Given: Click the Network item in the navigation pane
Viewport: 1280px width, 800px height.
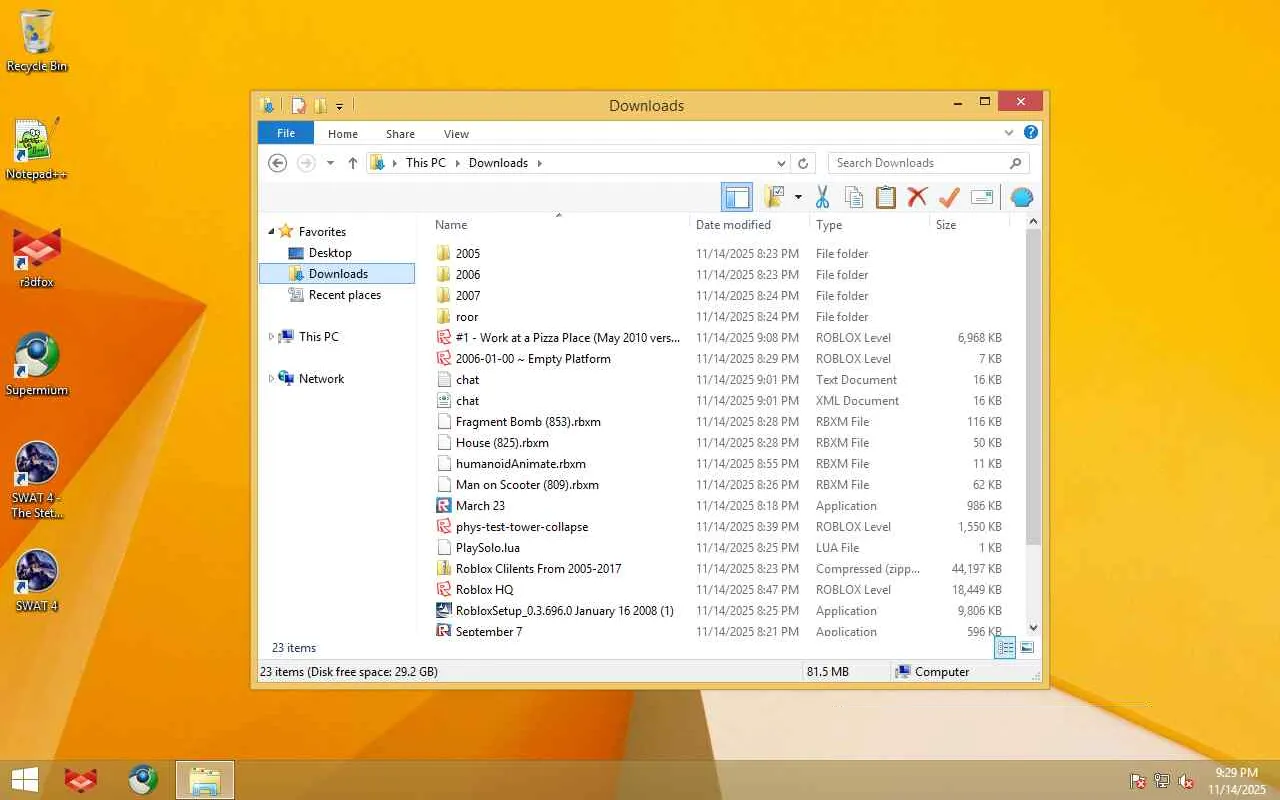Looking at the screenshot, I should point(321,379).
